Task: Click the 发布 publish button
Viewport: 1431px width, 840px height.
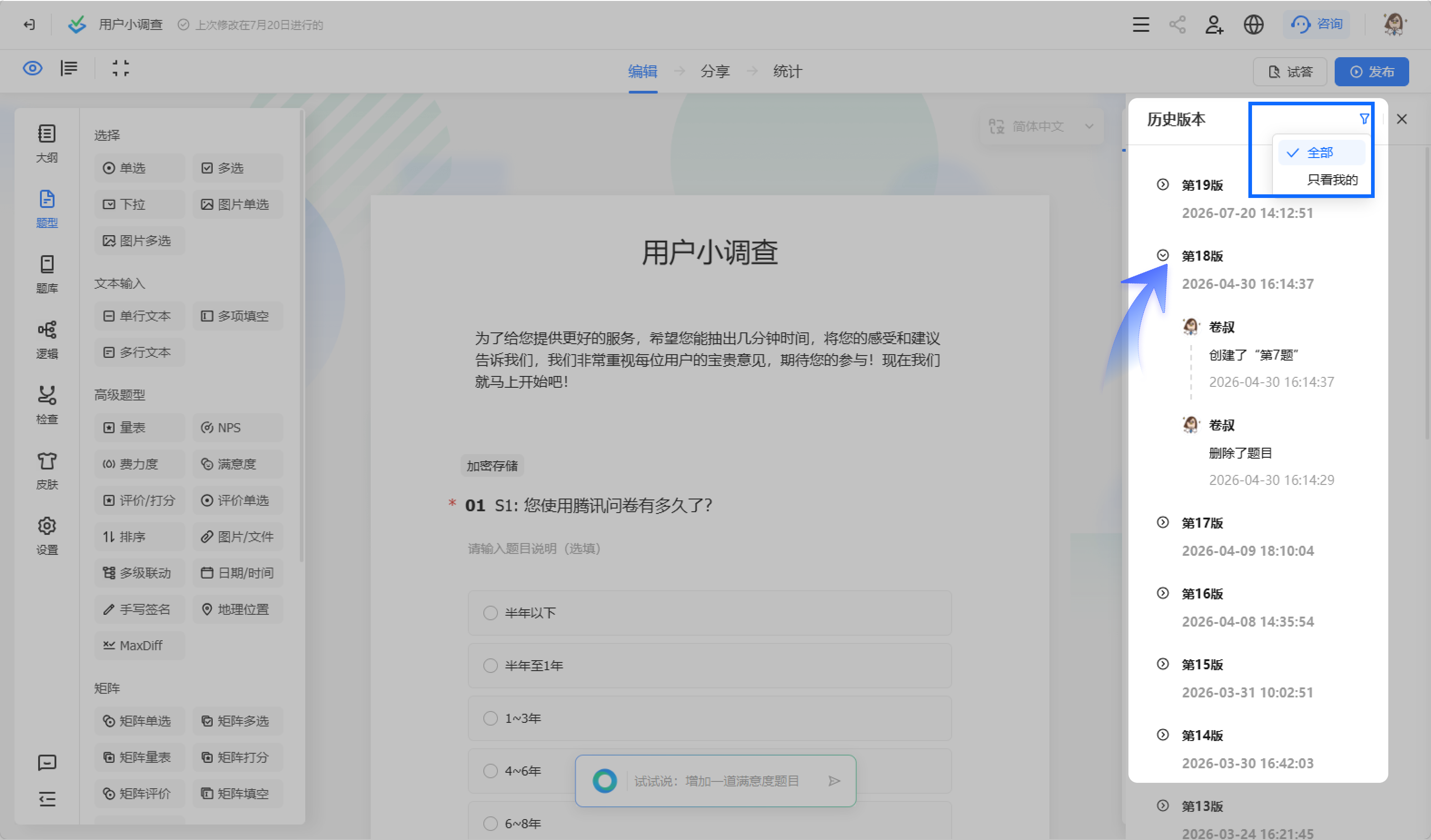Action: 1371,72
